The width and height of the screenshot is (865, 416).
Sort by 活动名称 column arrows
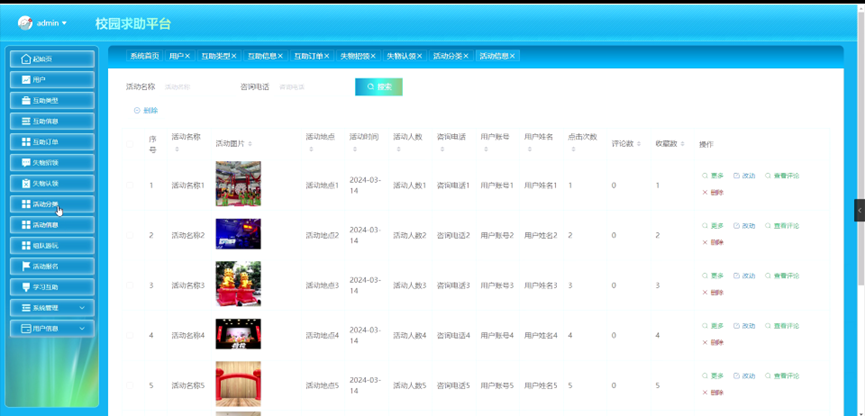point(177,149)
